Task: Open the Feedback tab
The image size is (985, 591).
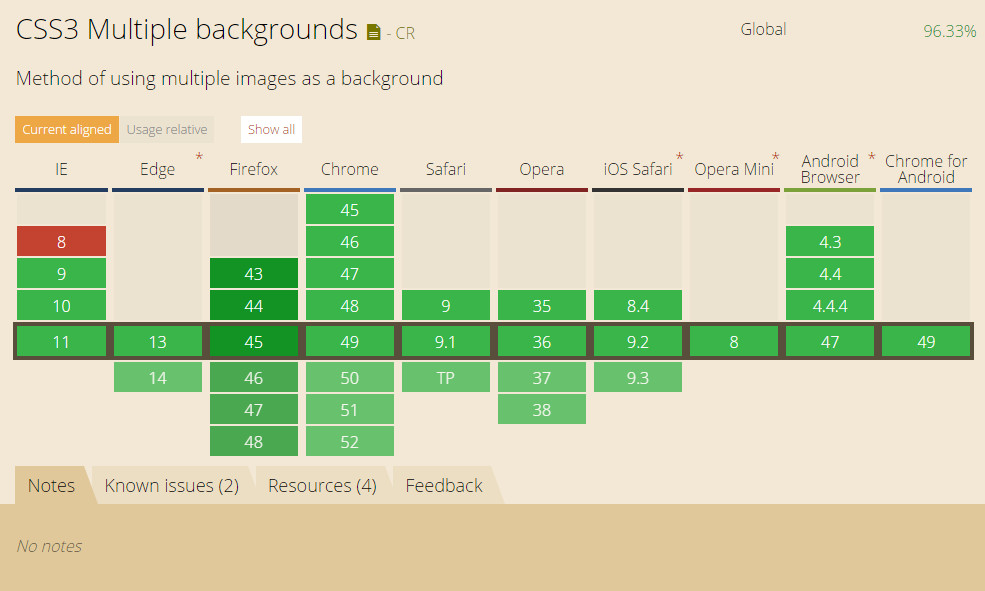Action: [444, 485]
